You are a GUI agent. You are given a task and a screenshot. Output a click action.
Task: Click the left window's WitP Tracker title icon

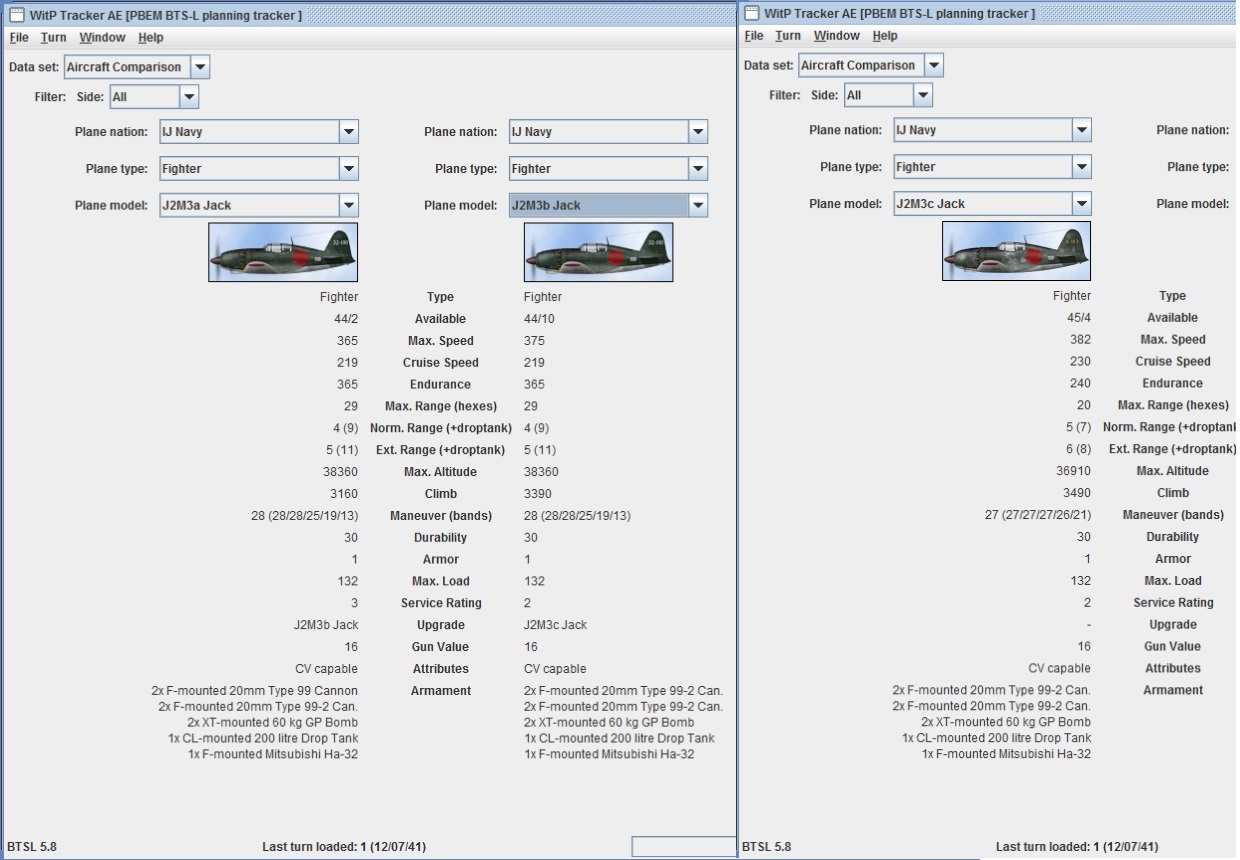tap(16, 15)
